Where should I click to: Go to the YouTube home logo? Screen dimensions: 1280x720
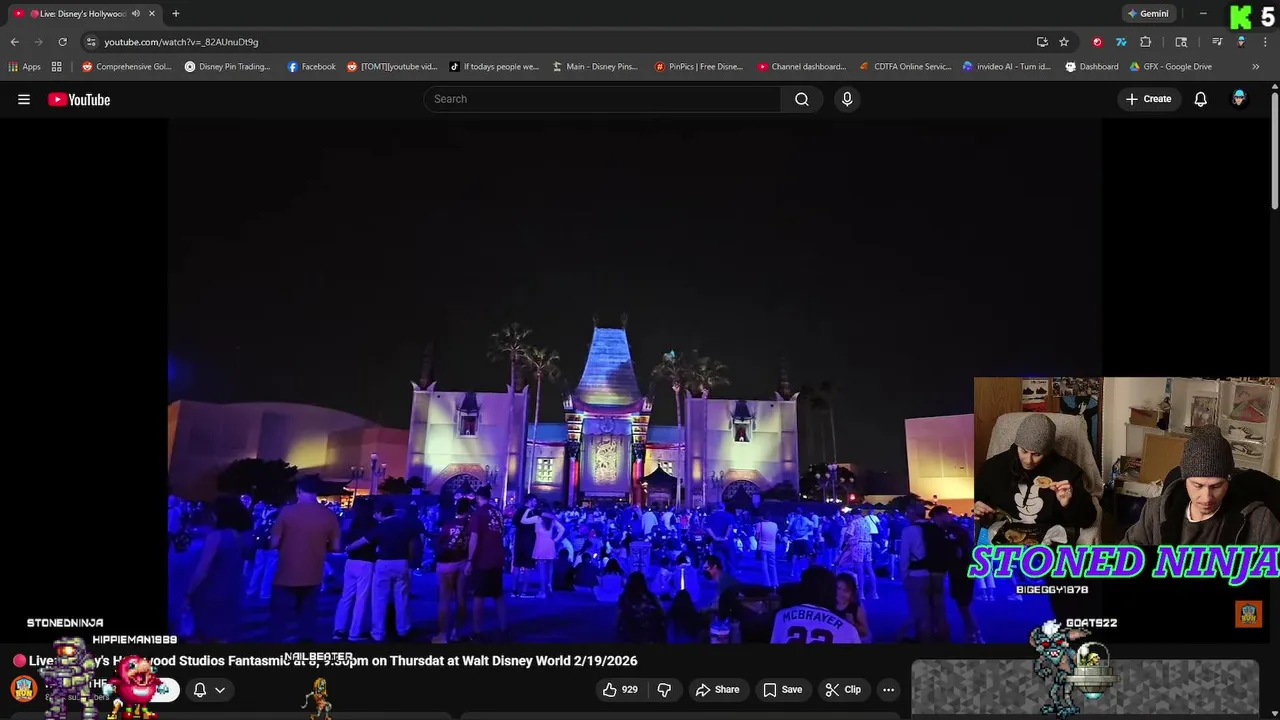79,99
